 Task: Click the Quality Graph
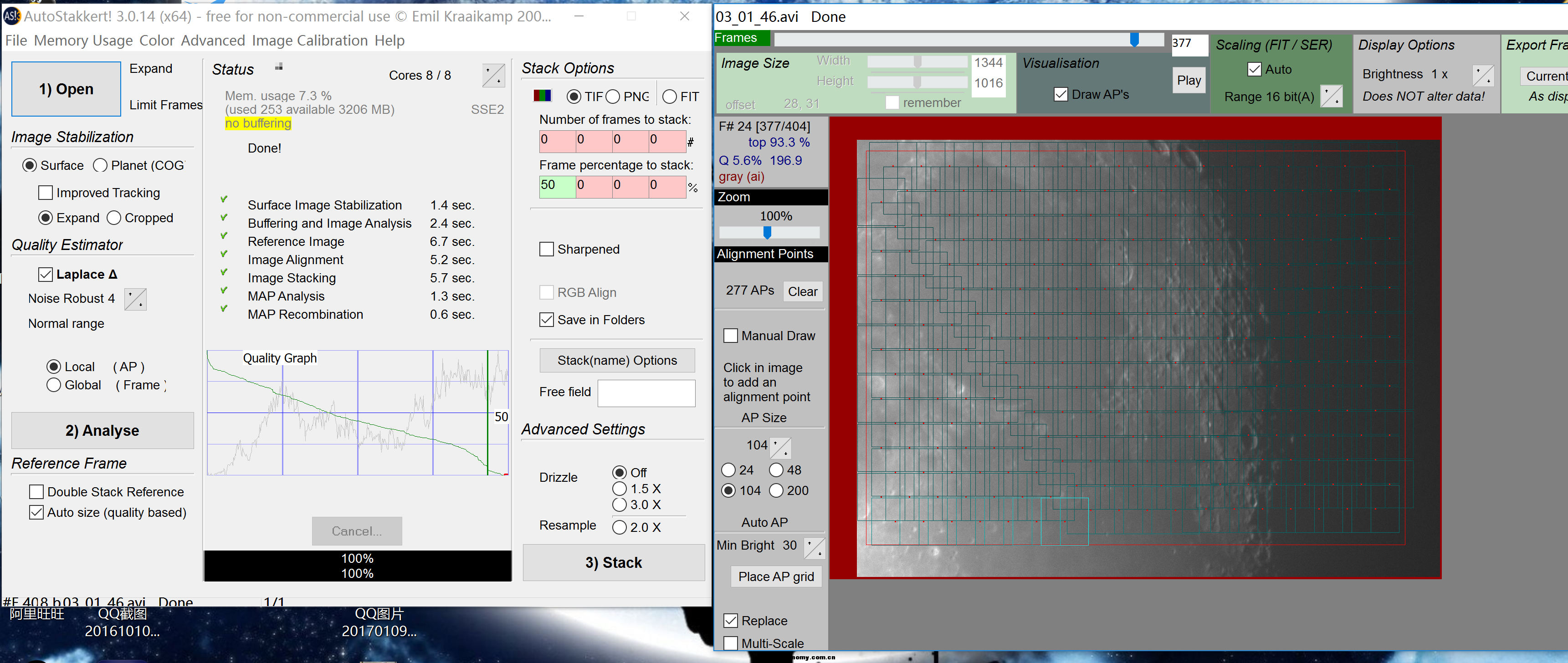358,413
